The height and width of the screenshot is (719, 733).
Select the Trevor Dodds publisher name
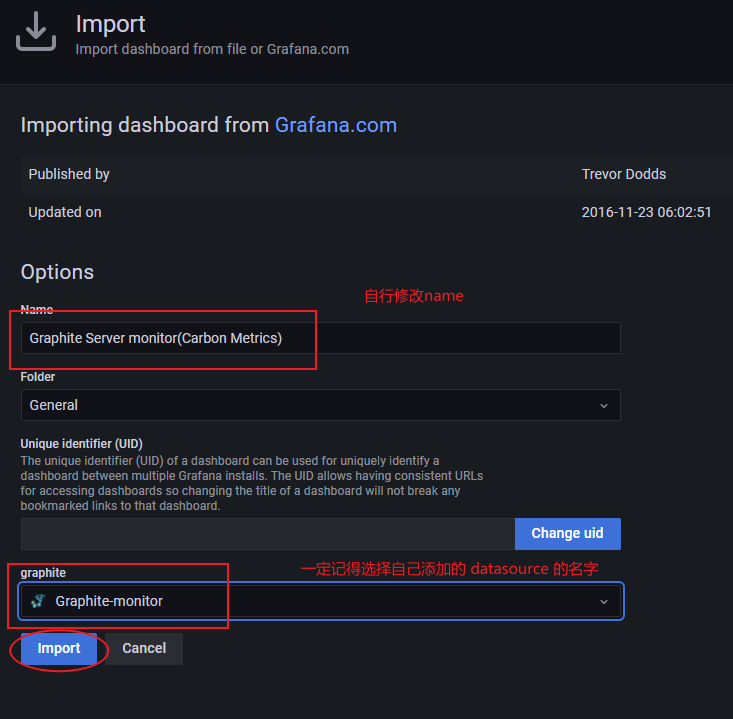tap(623, 174)
